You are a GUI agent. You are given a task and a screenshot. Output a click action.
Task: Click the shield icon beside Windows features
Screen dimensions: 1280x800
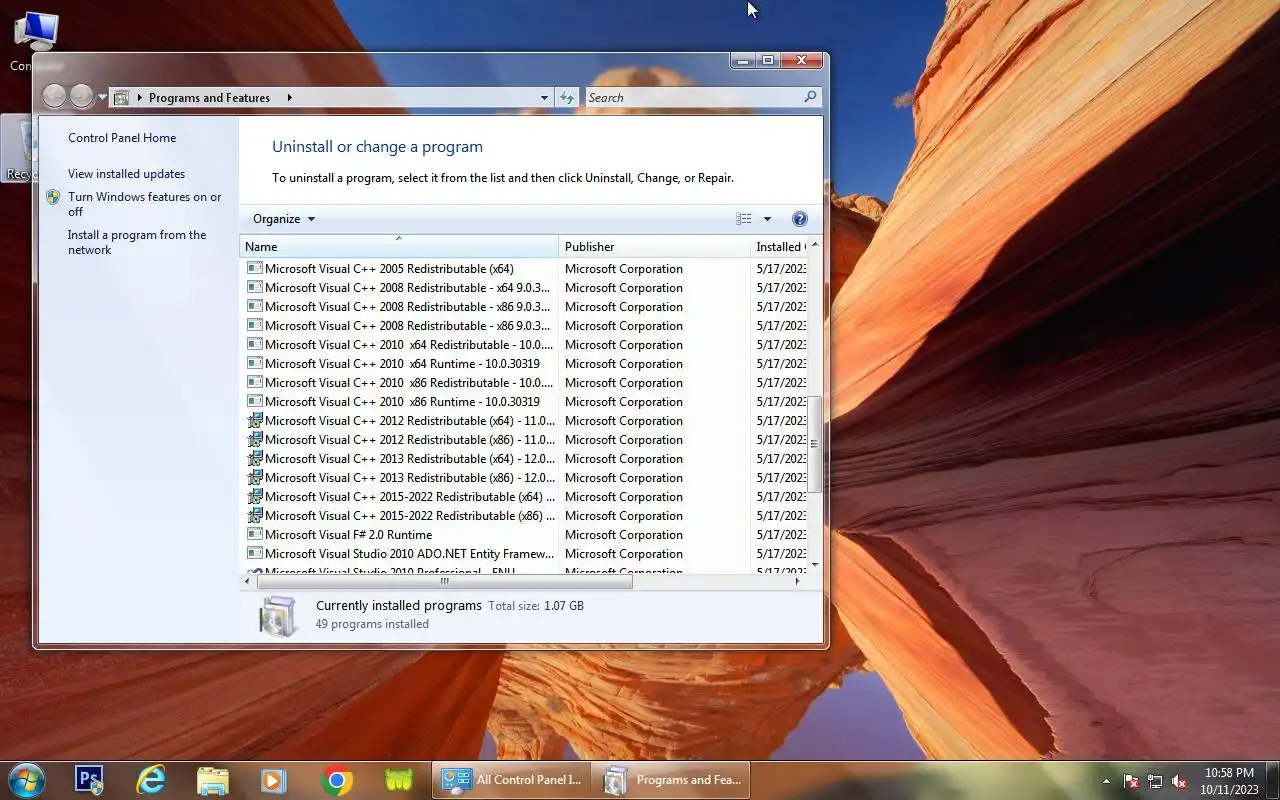coord(53,198)
